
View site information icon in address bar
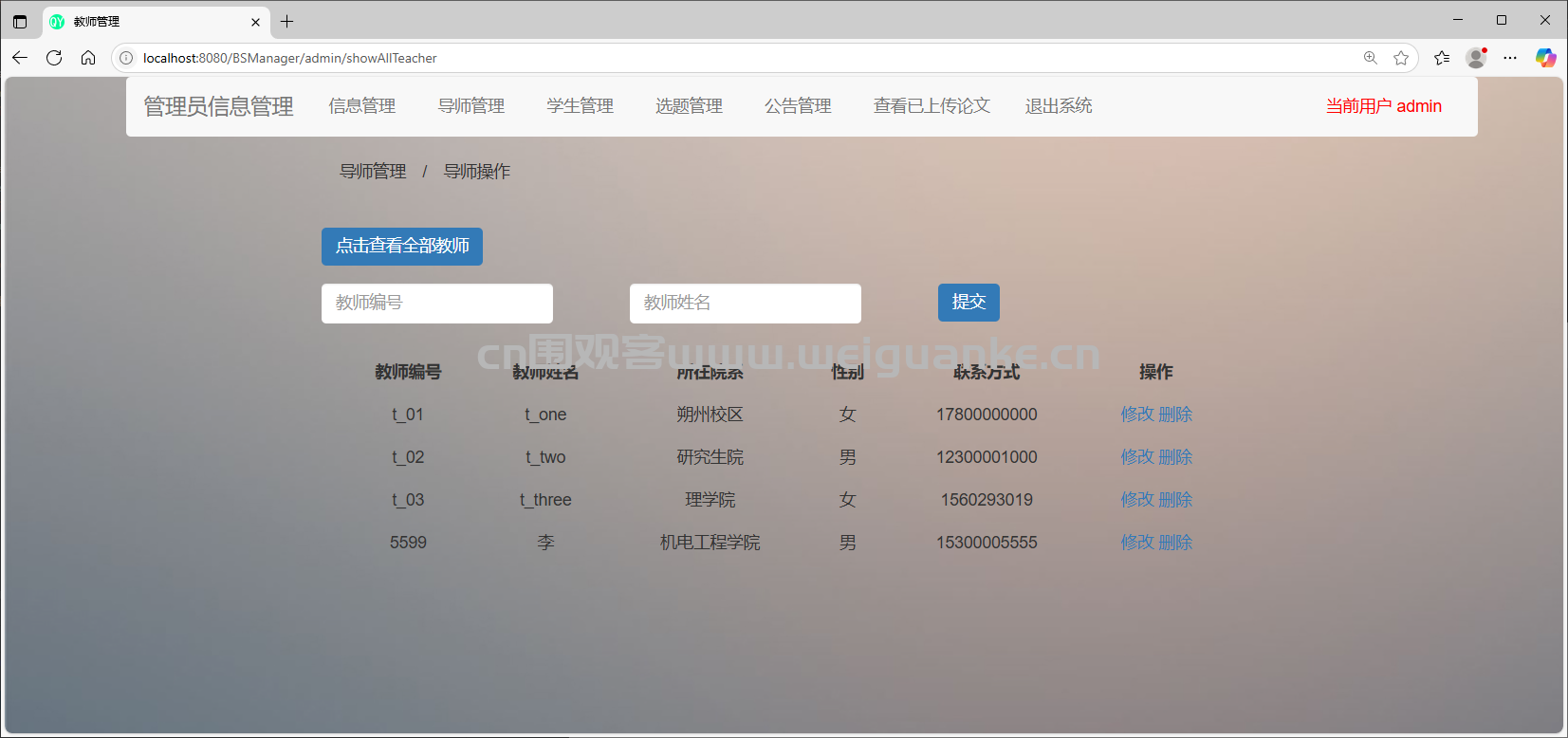126,58
